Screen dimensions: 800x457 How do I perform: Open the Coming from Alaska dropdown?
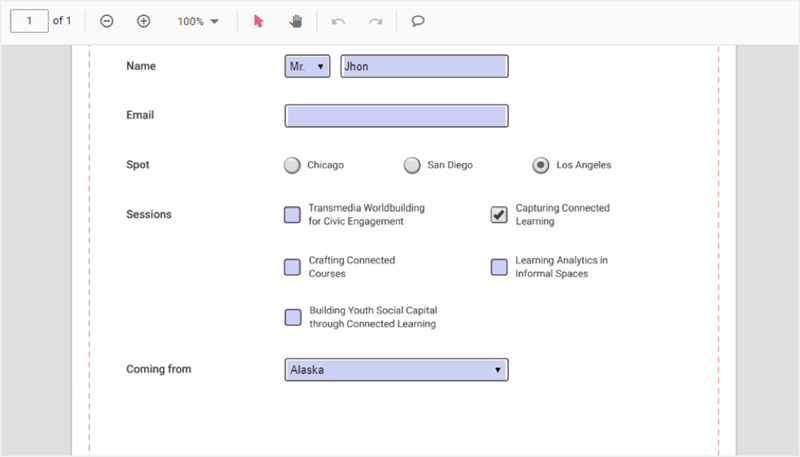[396, 370]
